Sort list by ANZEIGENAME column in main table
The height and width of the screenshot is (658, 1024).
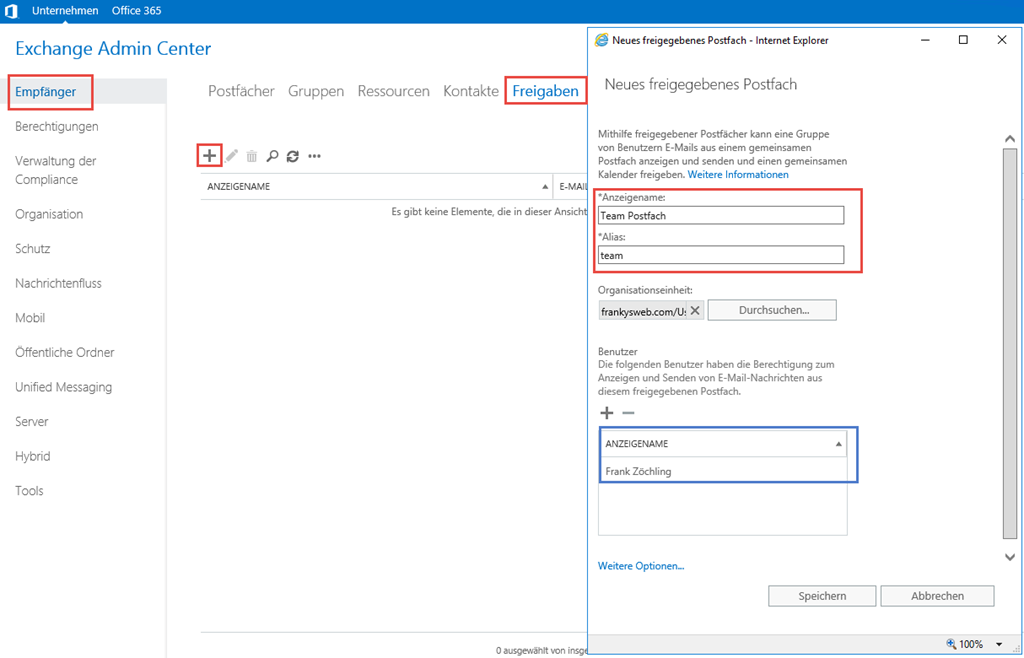[x=375, y=186]
